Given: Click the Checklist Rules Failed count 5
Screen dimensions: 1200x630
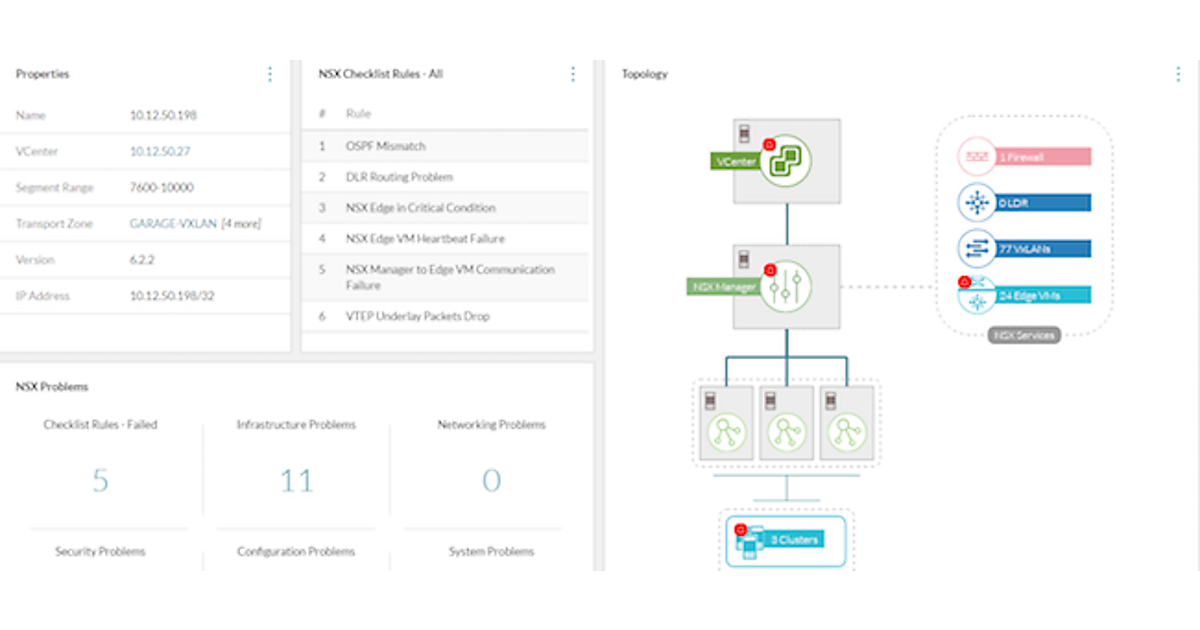Looking at the screenshot, I should pyautogui.click(x=100, y=481).
